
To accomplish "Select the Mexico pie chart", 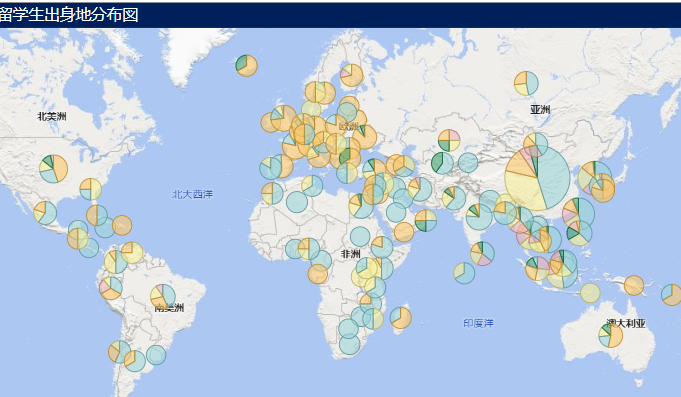I will [45, 213].
